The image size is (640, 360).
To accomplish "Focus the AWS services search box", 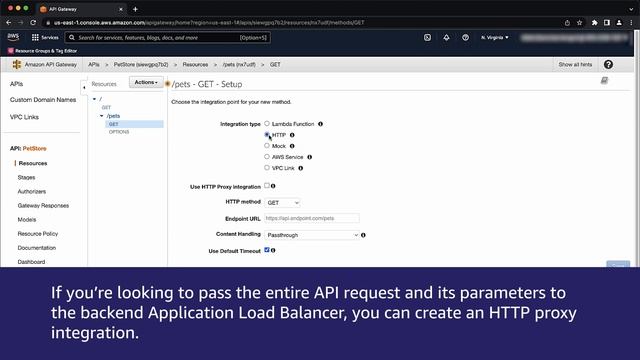I will point(167,38).
